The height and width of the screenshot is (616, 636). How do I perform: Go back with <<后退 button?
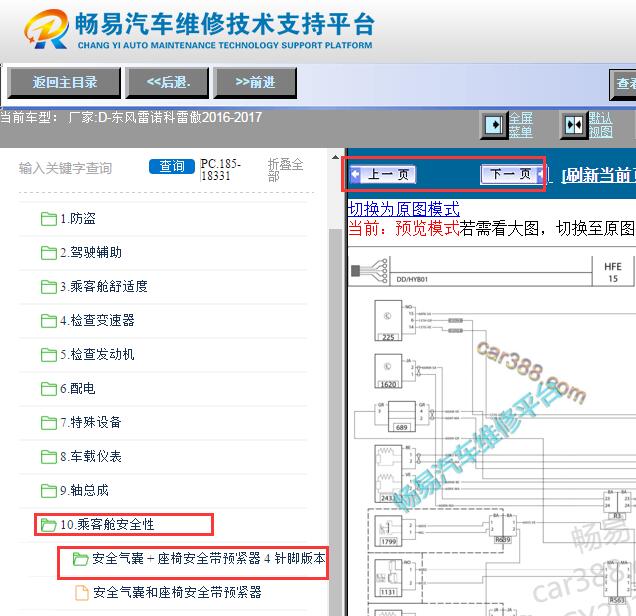pyautogui.click(x=168, y=83)
